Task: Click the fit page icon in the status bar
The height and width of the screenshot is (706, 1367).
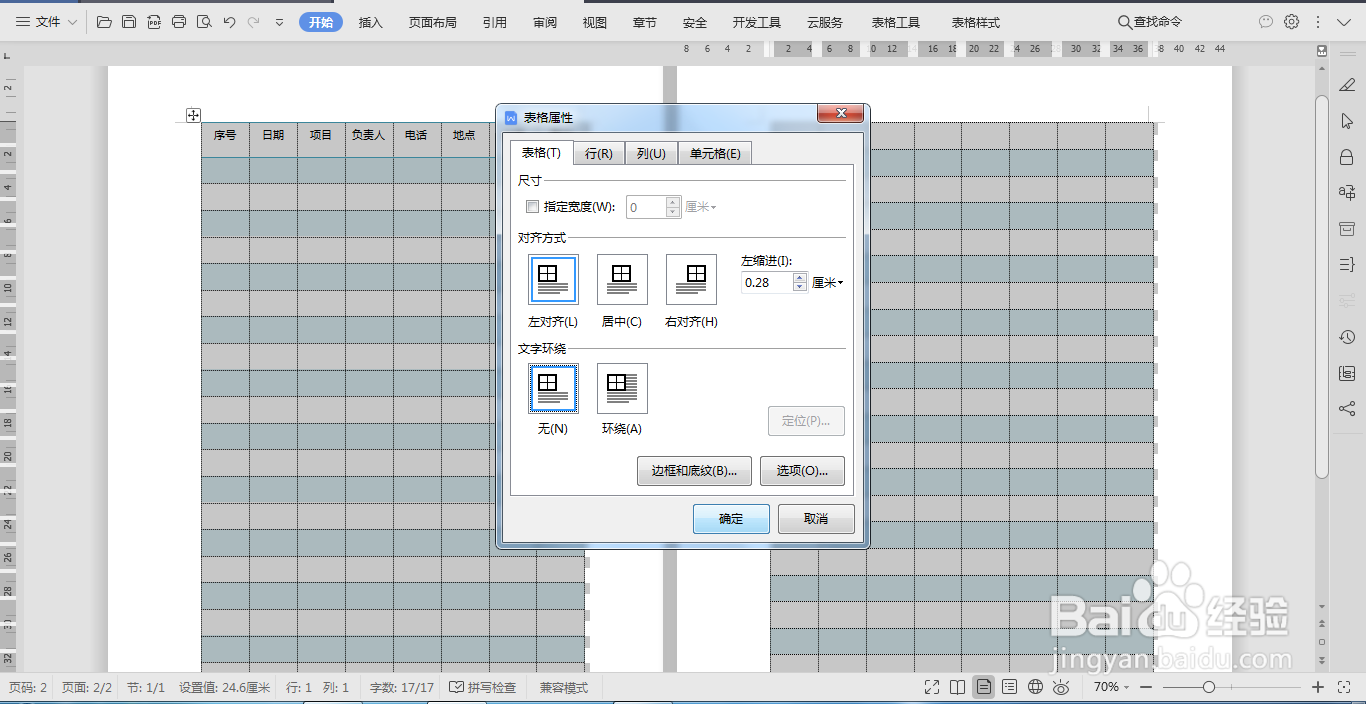Action: coord(1344,687)
